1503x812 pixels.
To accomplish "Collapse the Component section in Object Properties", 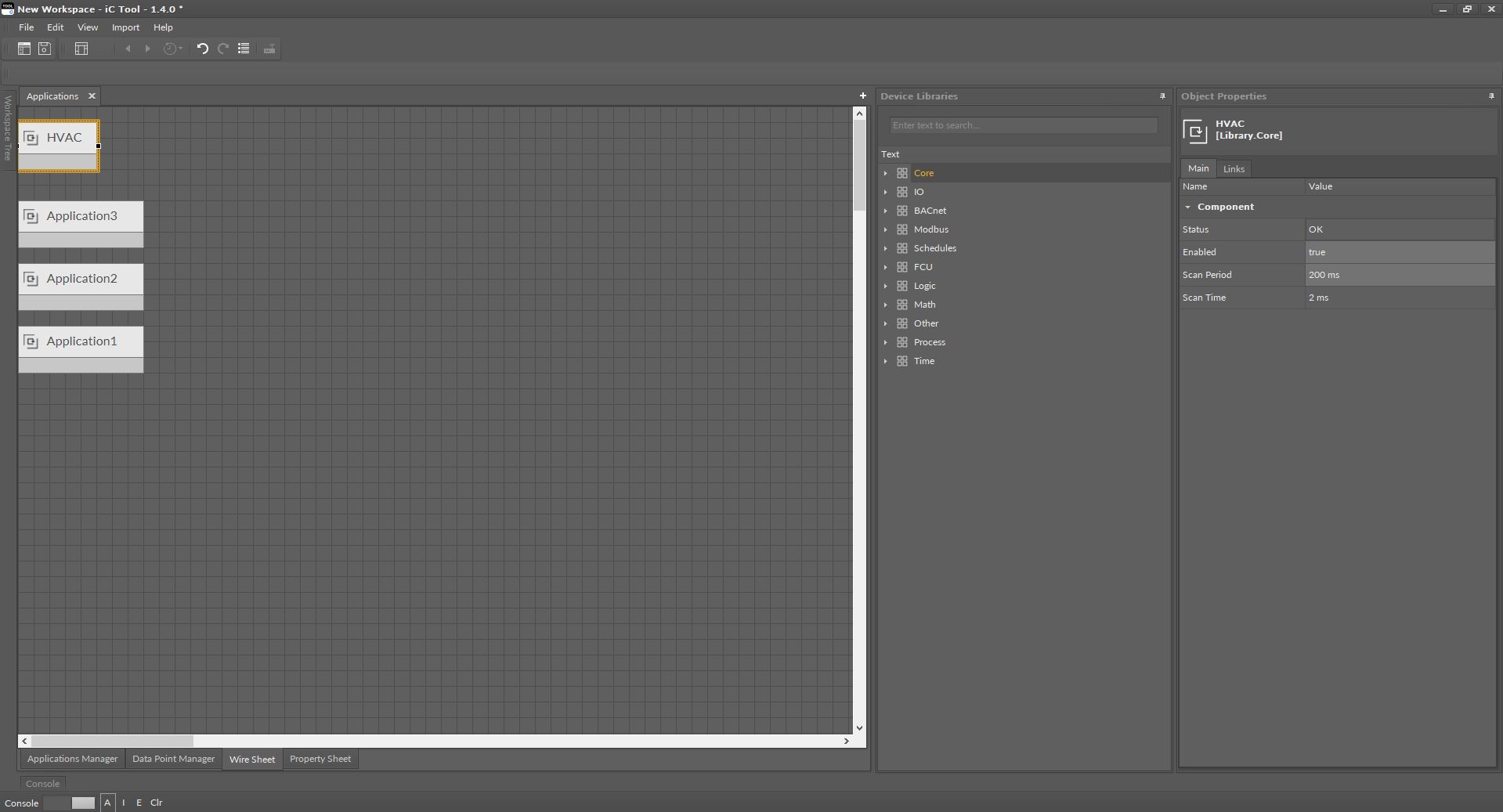I will click(x=1188, y=207).
